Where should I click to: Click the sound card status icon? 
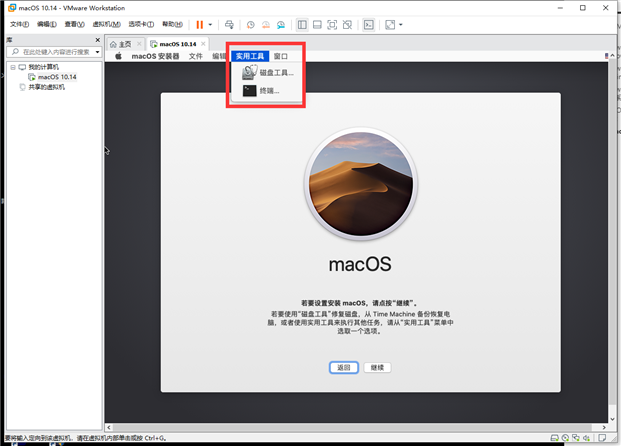[x=587, y=438]
